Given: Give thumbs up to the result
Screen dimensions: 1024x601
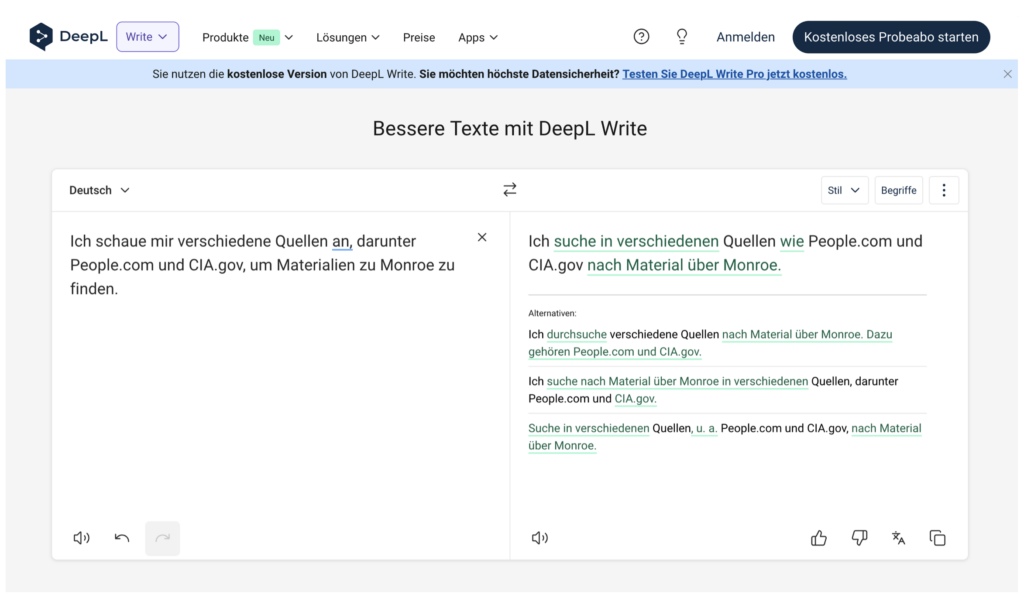Looking at the screenshot, I should tap(819, 538).
